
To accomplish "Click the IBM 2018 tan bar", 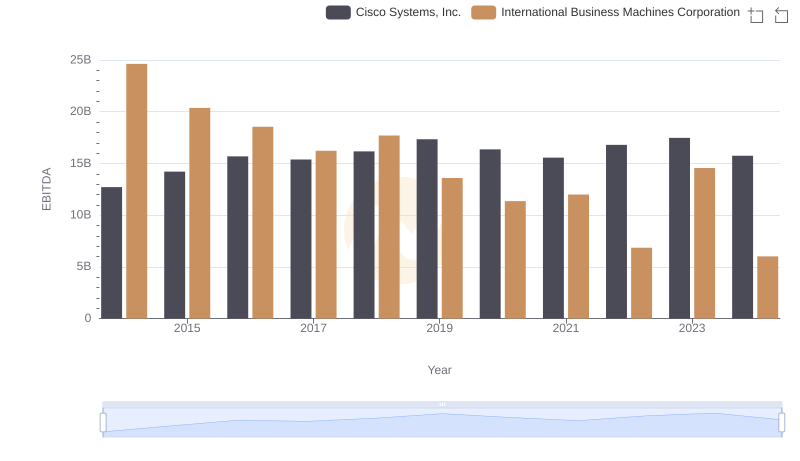I will tap(389, 227).
